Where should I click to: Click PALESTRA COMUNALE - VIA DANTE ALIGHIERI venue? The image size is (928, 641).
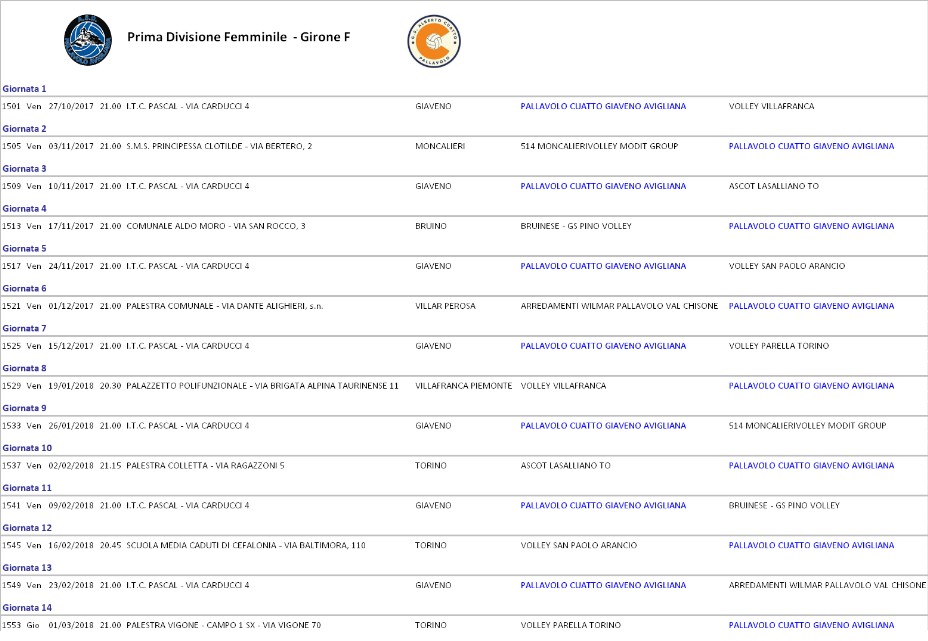pos(224,306)
